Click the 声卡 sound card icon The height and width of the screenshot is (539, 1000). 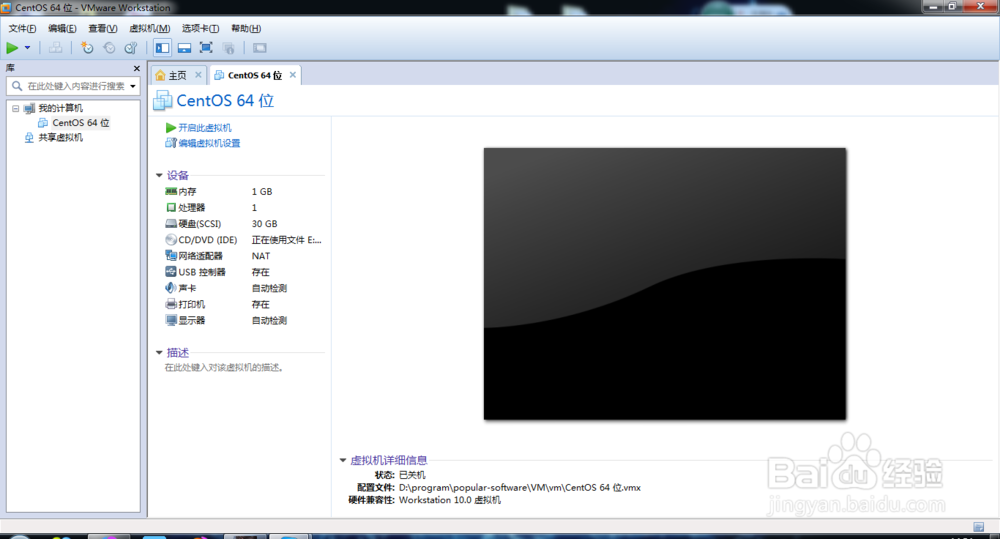point(171,288)
